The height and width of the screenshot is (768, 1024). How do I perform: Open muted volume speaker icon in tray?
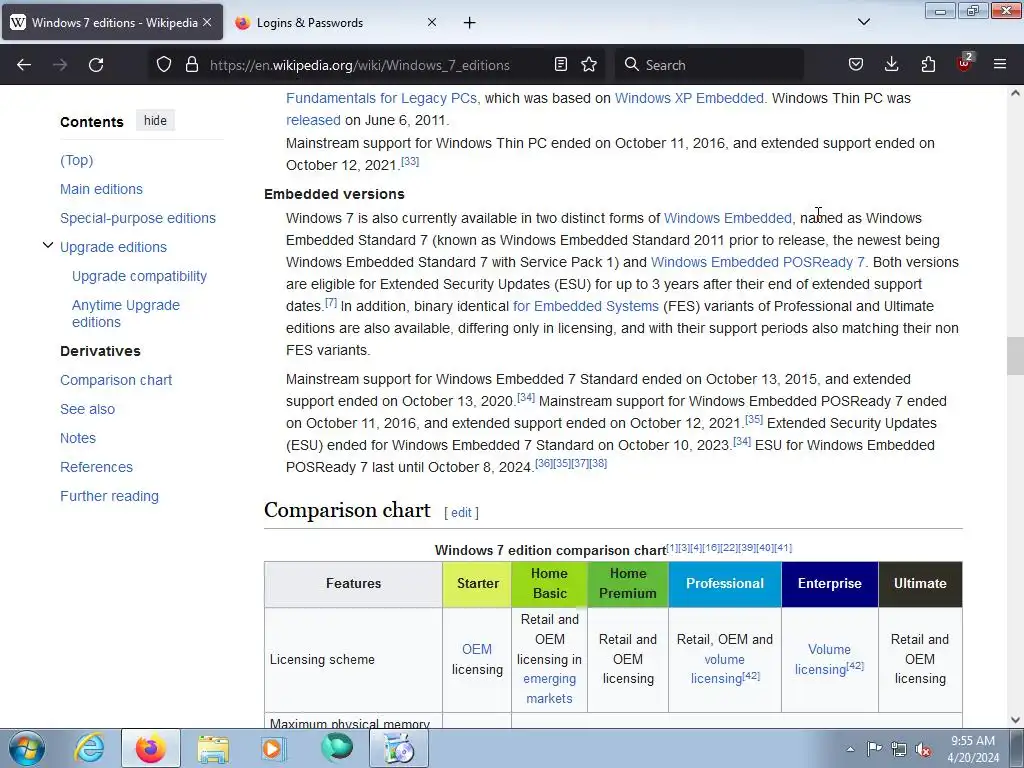pos(923,749)
